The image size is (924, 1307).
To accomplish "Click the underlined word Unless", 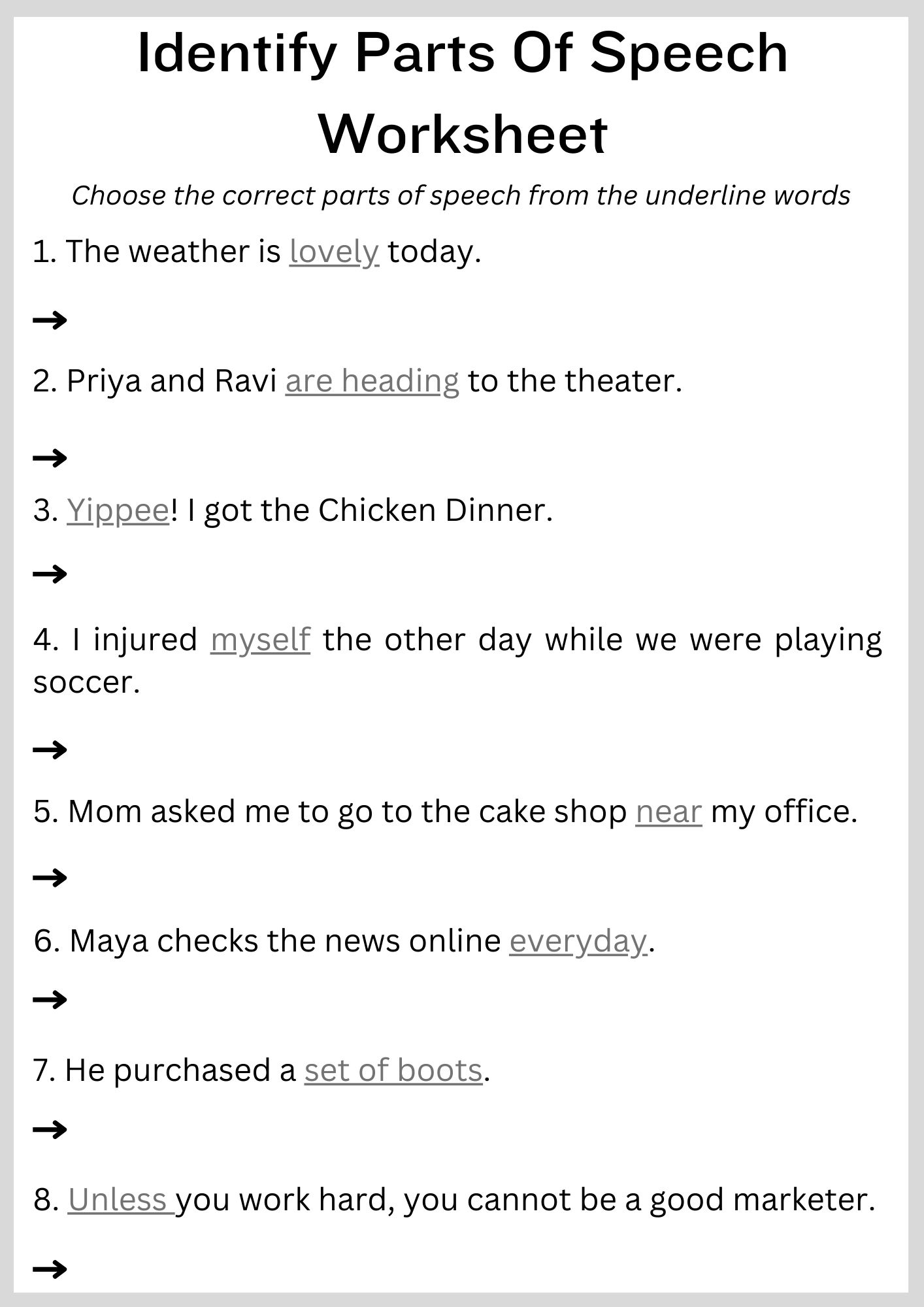I will coord(120,1200).
